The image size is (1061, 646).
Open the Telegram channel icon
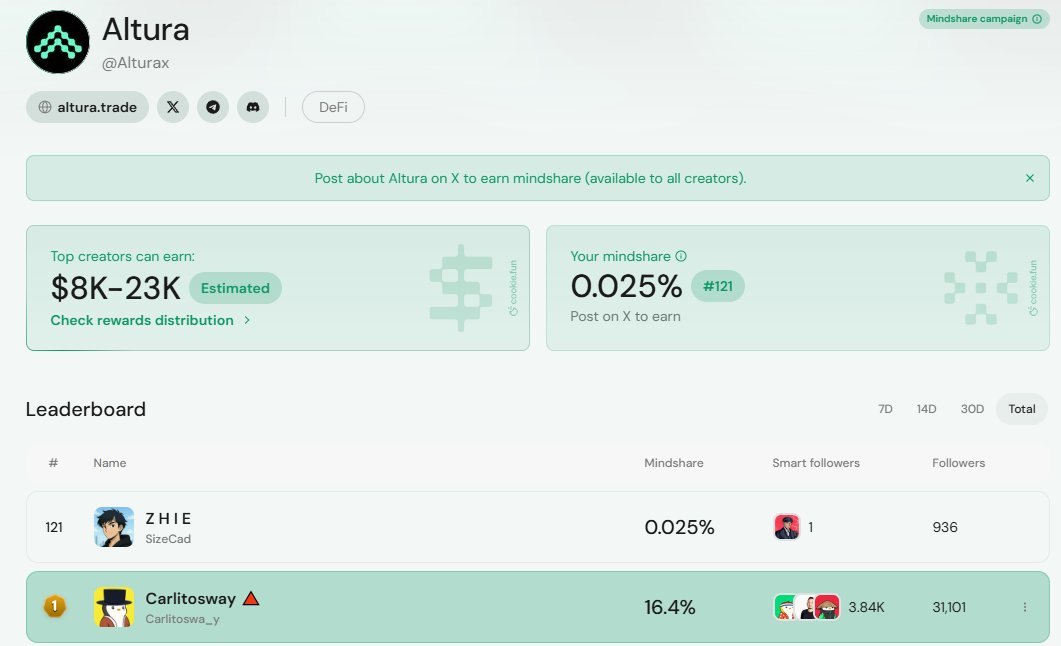click(x=212, y=107)
